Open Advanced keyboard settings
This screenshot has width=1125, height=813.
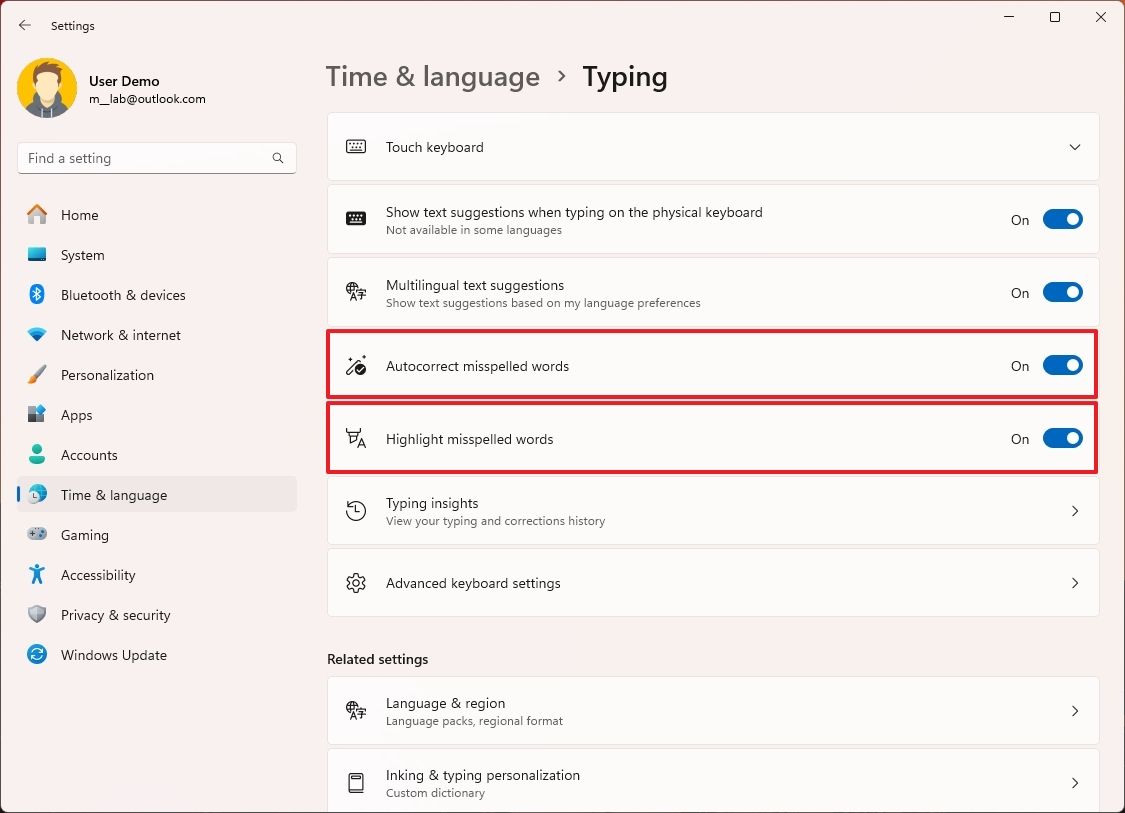[712, 583]
